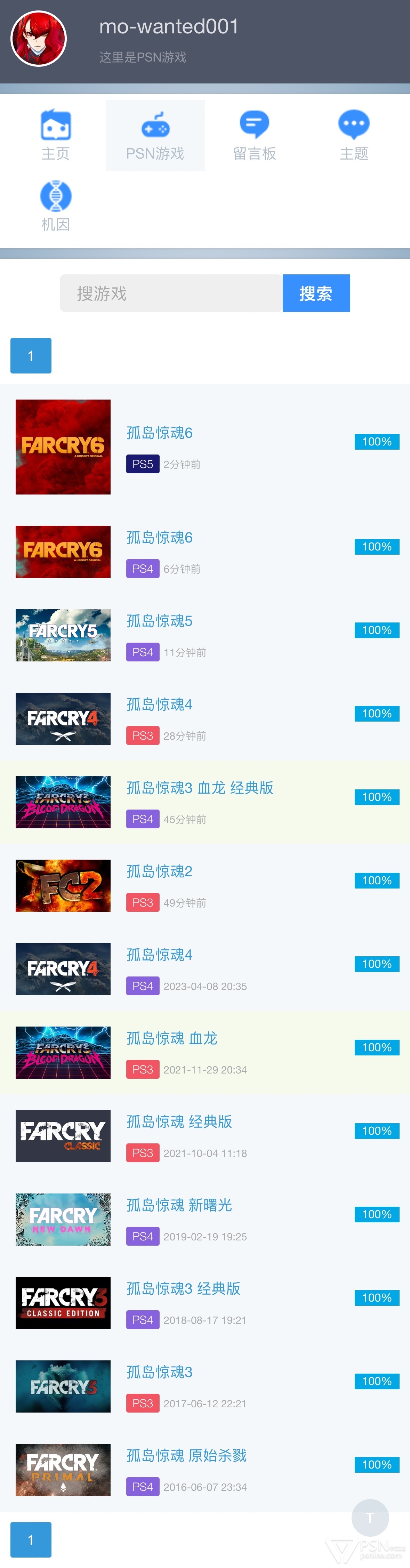The image size is (410, 1568).
Task: Open 孤岛惊魂 新曙光 game link
Action: click(x=179, y=1205)
